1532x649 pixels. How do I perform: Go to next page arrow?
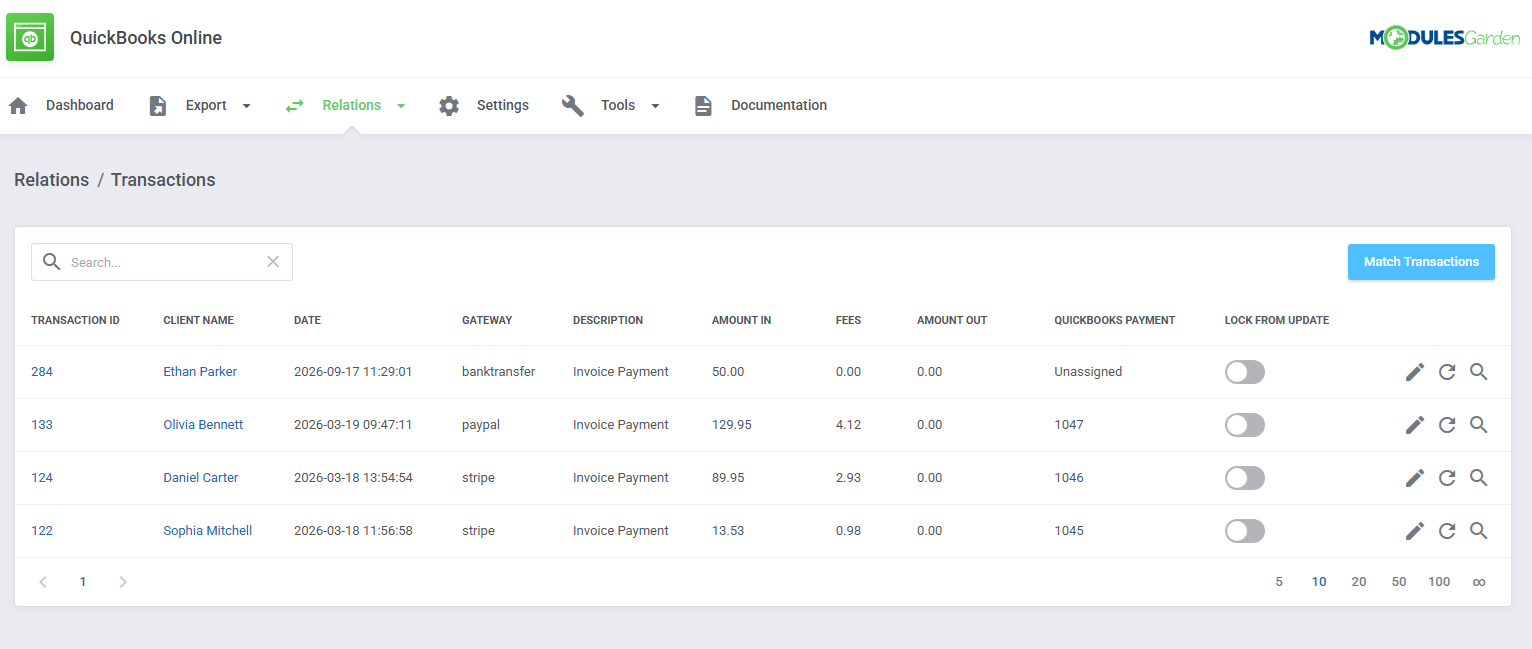[x=123, y=582]
